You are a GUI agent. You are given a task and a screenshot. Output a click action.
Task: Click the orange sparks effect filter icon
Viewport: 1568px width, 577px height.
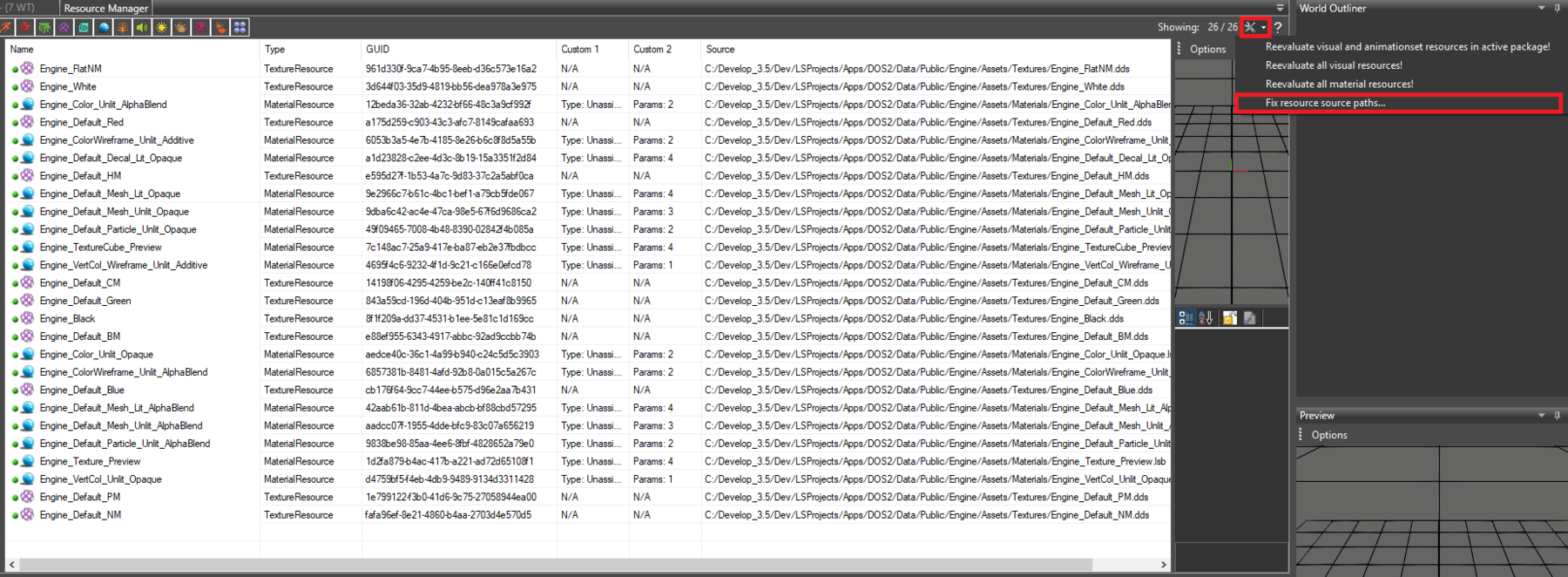click(x=123, y=28)
